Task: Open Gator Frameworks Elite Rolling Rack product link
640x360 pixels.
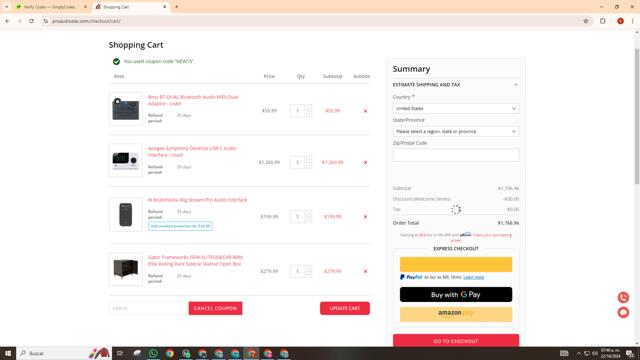Action: (195, 260)
